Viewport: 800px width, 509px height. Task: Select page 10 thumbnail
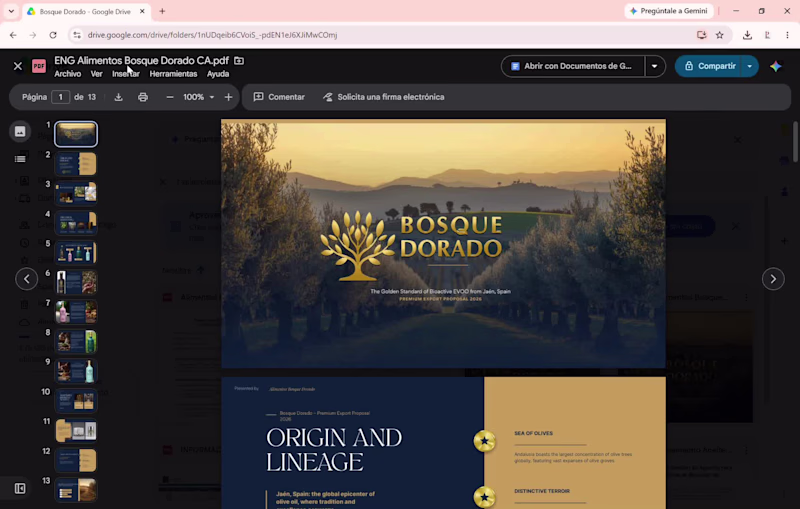point(76,401)
